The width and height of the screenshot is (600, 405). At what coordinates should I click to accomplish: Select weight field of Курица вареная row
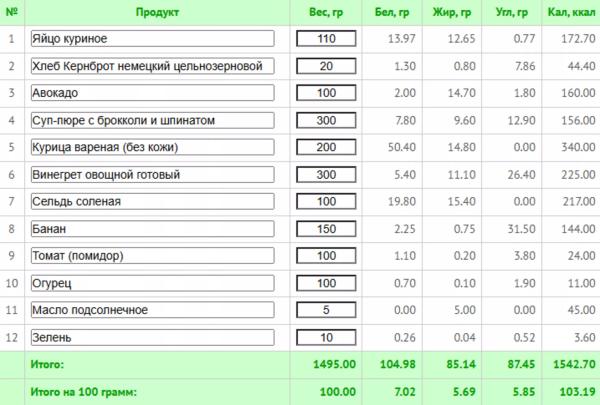(x=326, y=147)
